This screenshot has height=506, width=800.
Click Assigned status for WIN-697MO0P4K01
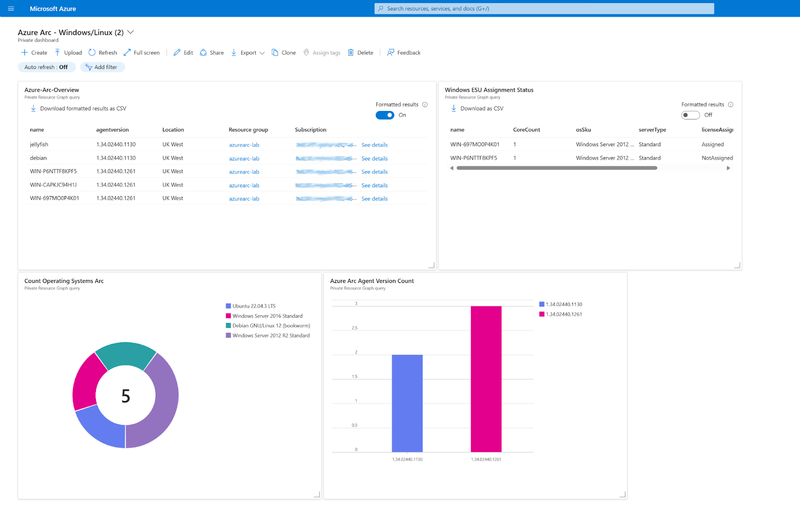(x=712, y=144)
